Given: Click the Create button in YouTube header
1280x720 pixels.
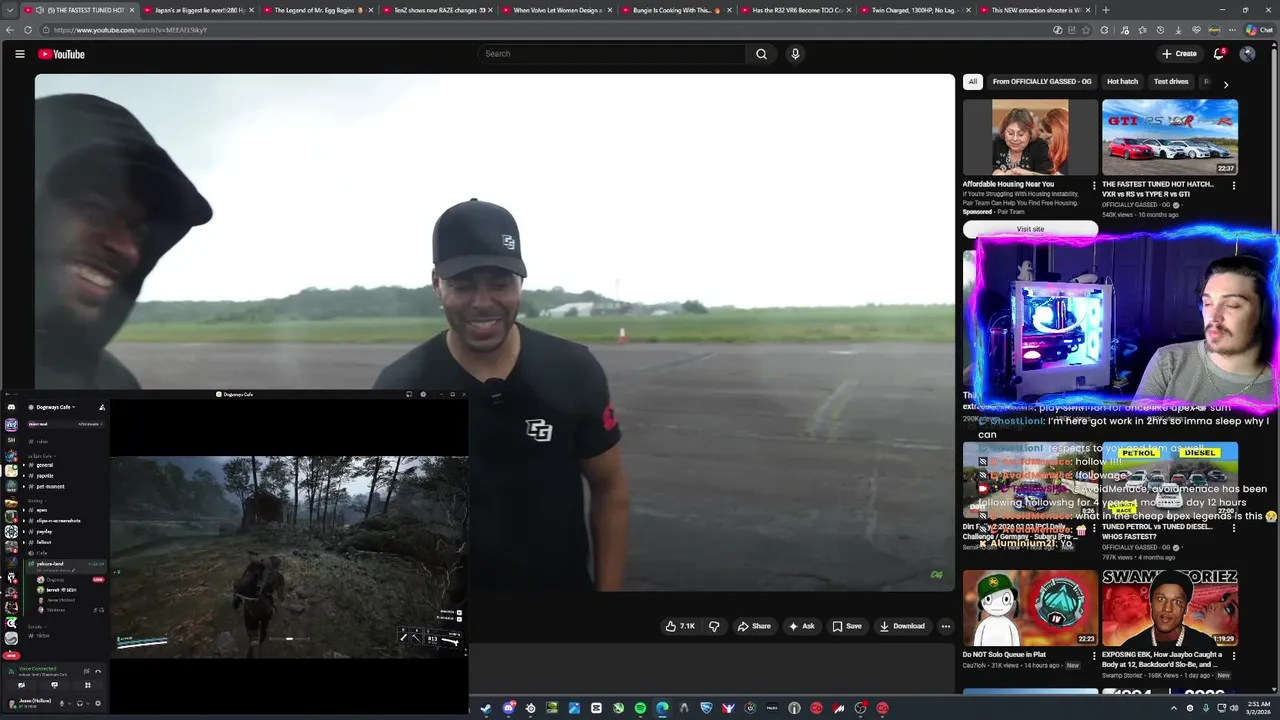Looking at the screenshot, I should pyautogui.click(x=1179, y=54).
